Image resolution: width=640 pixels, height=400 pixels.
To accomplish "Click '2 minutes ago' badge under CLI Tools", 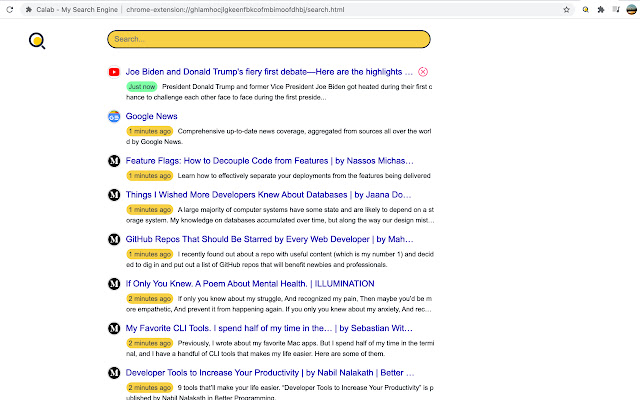I will (x=149, y=343).
